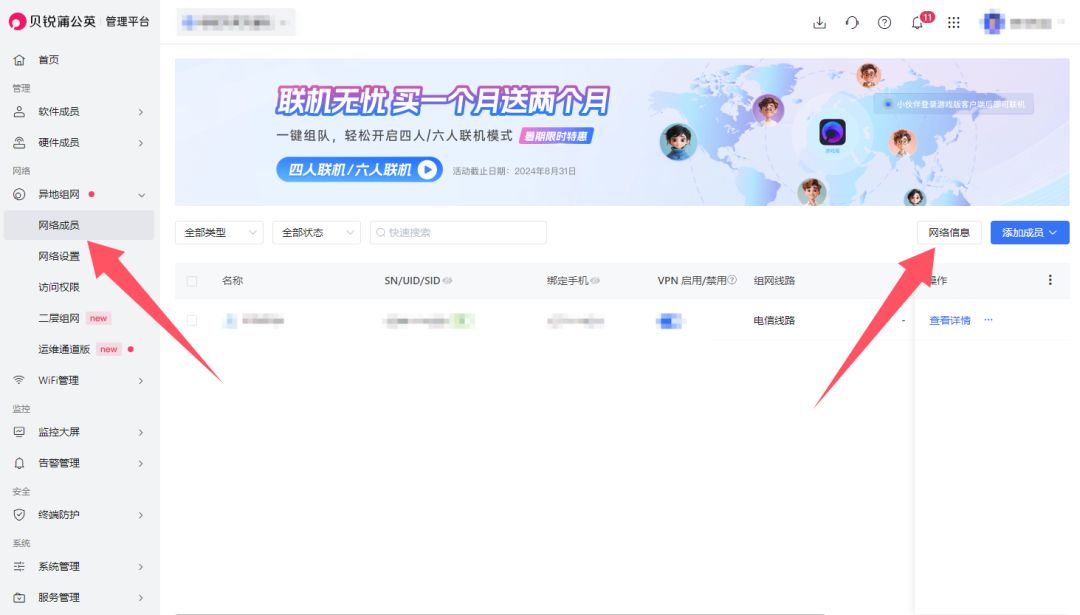The width and height of the screenshot is (1080, 615).
Task: Collapse the 异地组网 chevron
Action: [x=141, y=195]
